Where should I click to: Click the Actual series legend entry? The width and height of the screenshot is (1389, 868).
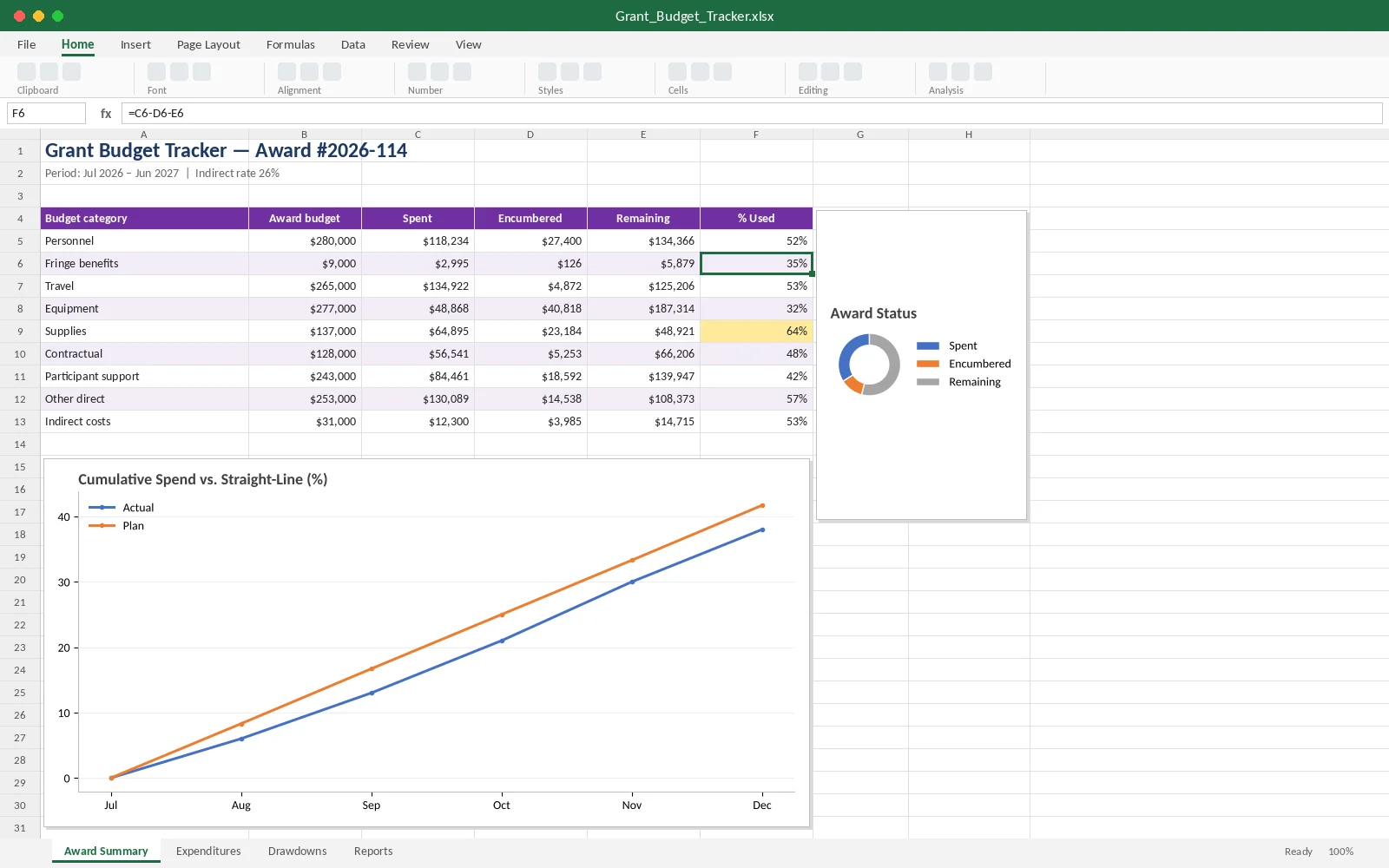click(122, 508)
